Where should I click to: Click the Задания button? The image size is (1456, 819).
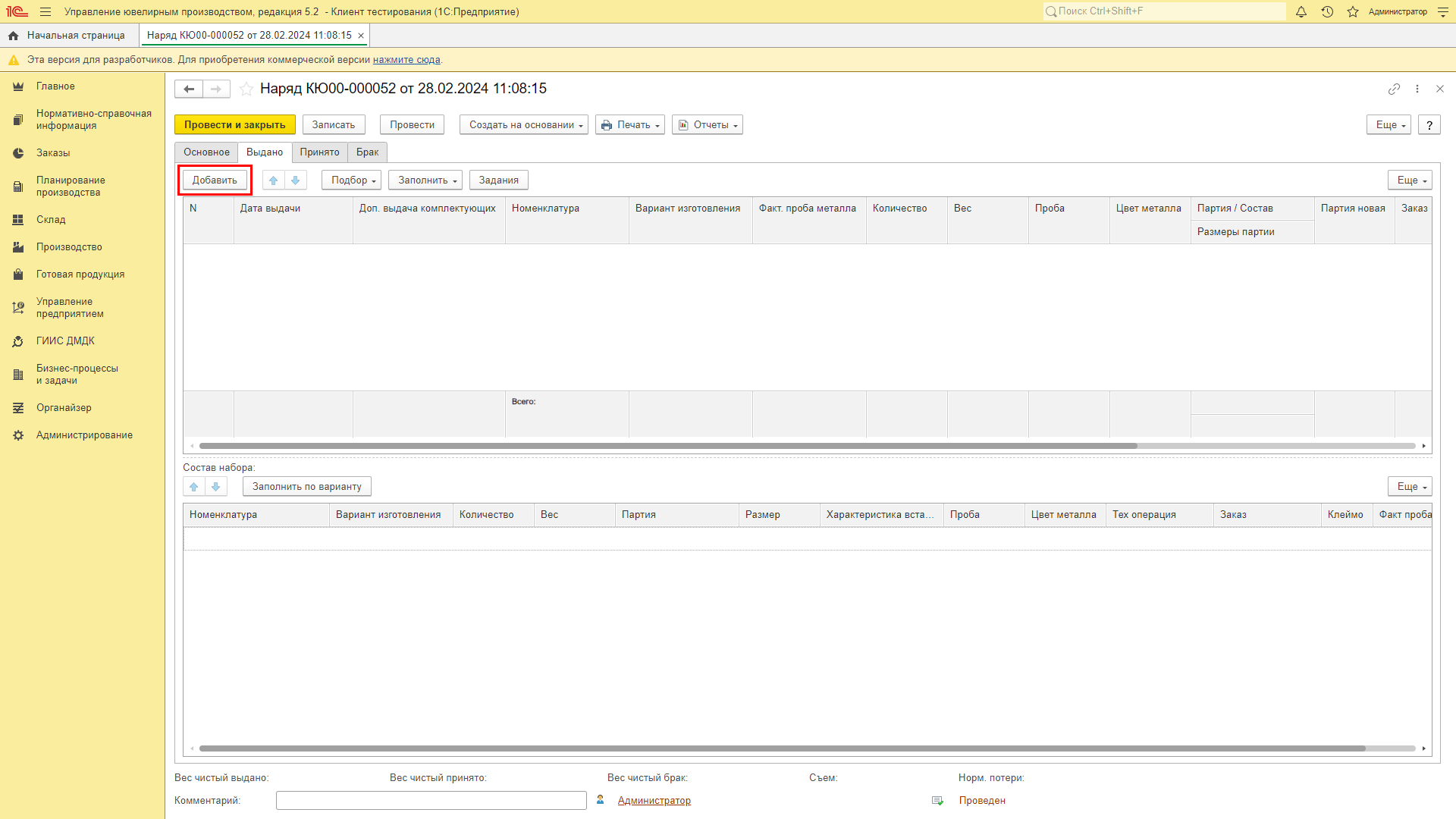[499, 180]
